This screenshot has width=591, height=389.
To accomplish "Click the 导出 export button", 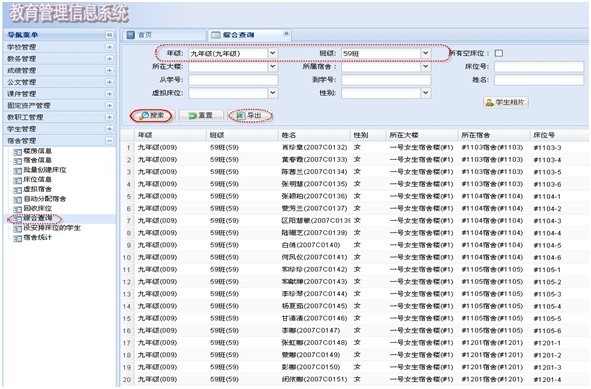I will 250,116.
